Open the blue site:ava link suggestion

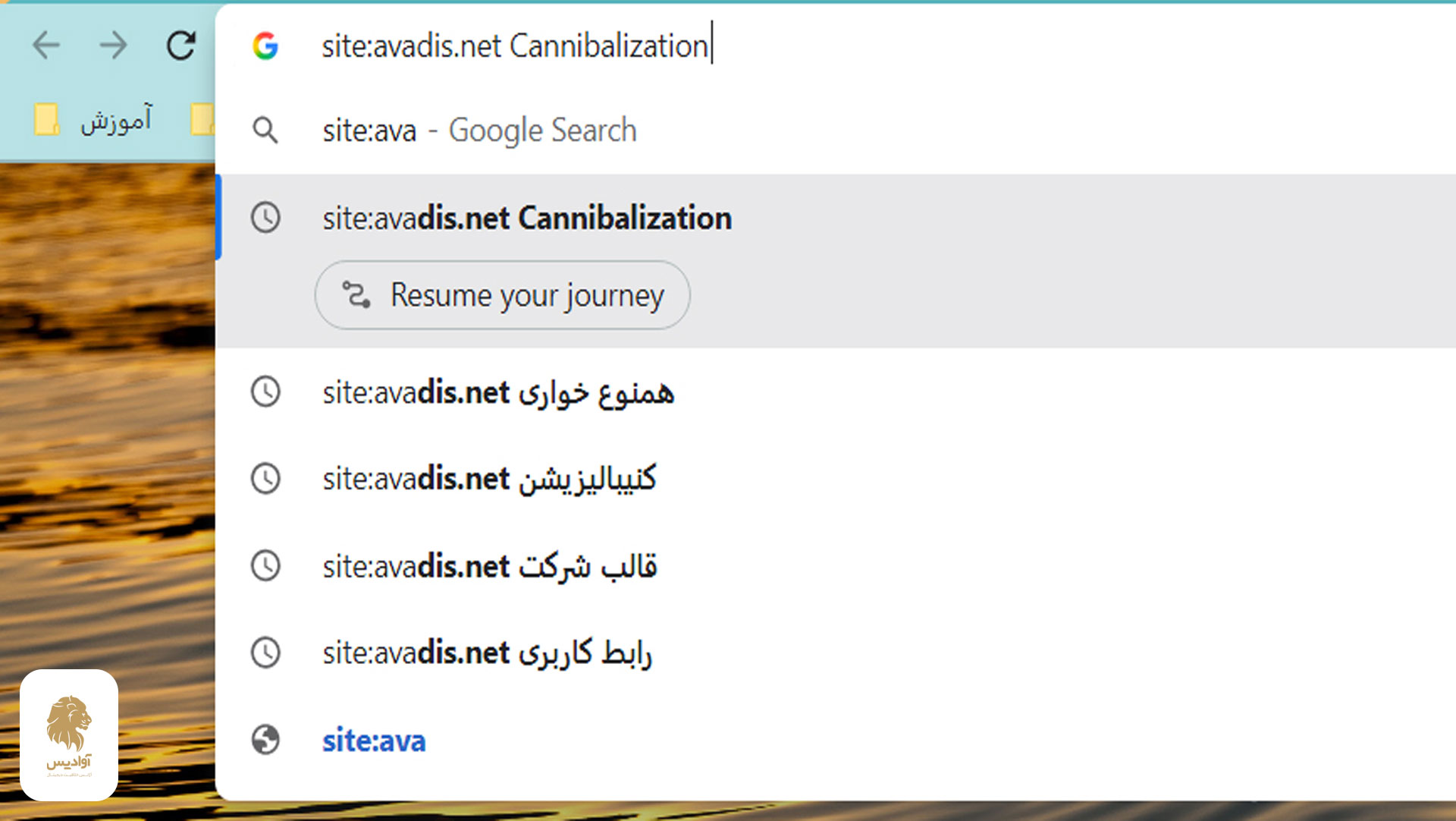pyautogui.click(x=374, y=741)
